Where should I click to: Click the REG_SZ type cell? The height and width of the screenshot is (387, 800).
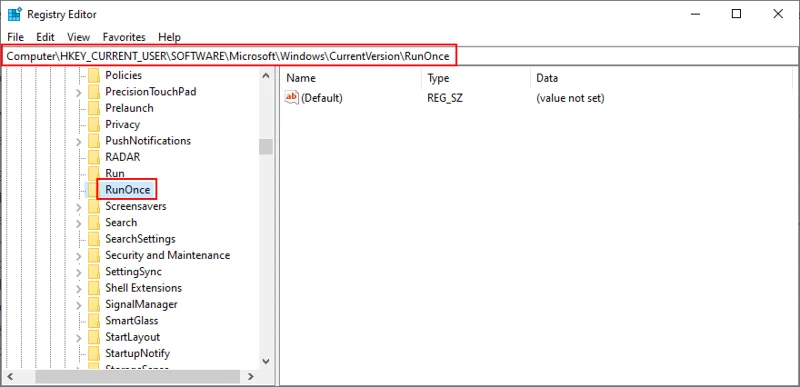pyautogui.click(x=445, y=98)
